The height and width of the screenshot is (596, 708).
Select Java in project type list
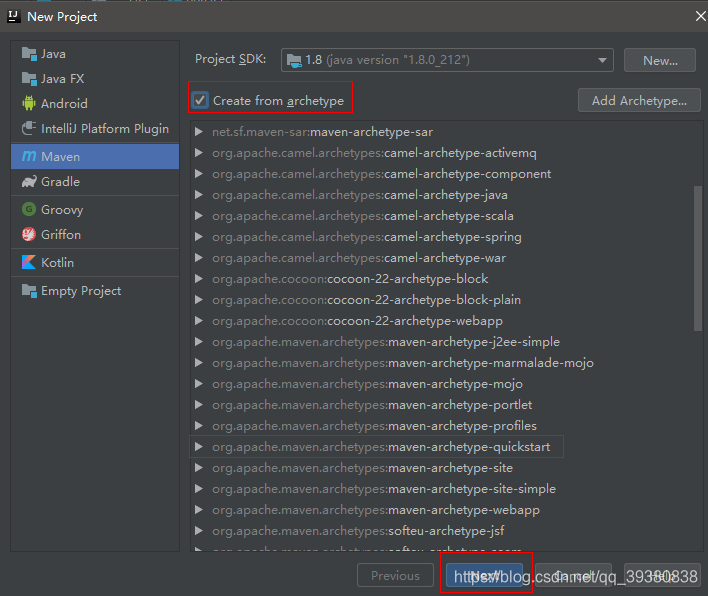(x=95, y=54)
